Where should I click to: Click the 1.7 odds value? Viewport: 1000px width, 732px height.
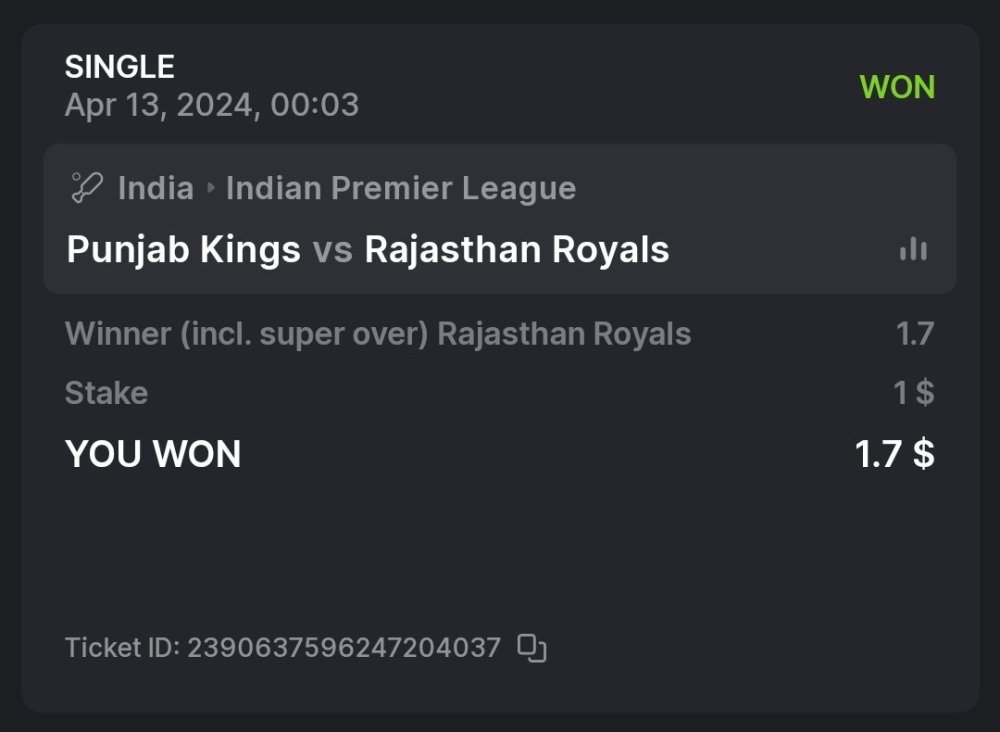click(914, 334)
